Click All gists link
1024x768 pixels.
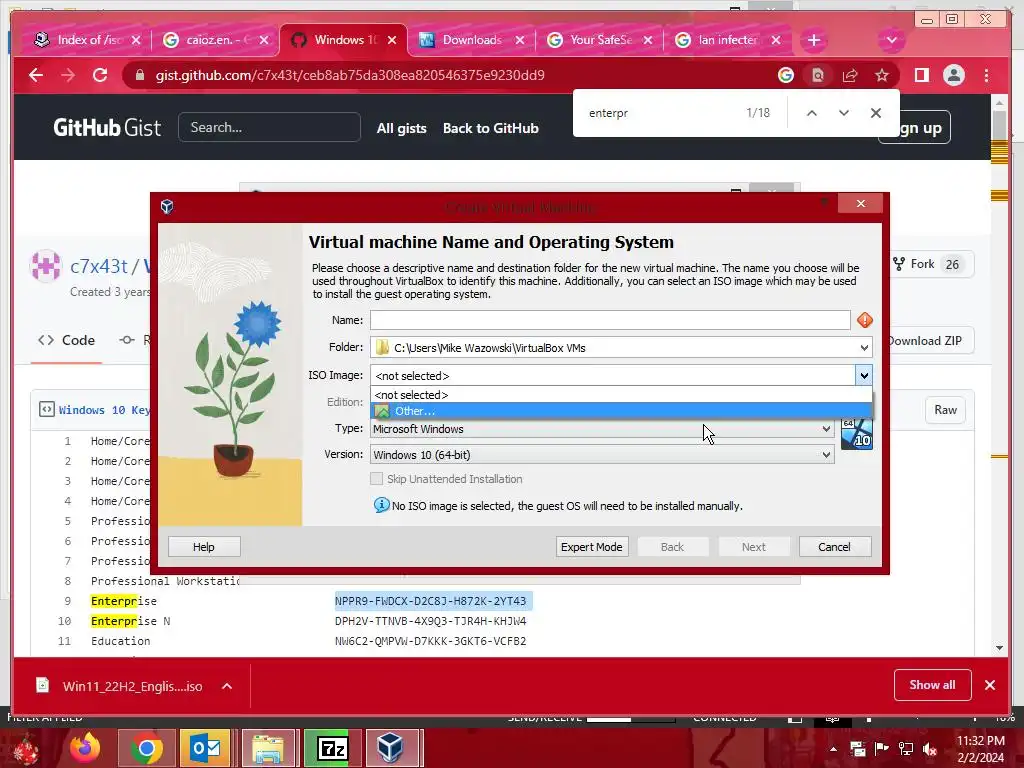pos(402,129)
